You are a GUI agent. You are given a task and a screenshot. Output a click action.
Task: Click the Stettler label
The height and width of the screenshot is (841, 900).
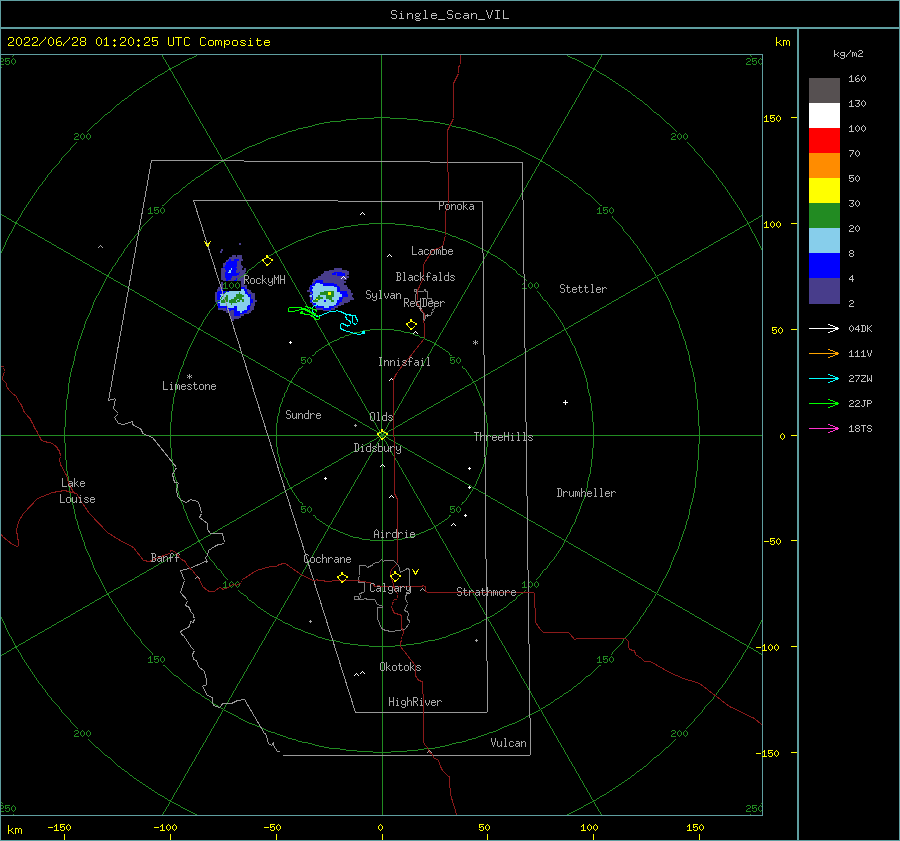pos(583,289)
